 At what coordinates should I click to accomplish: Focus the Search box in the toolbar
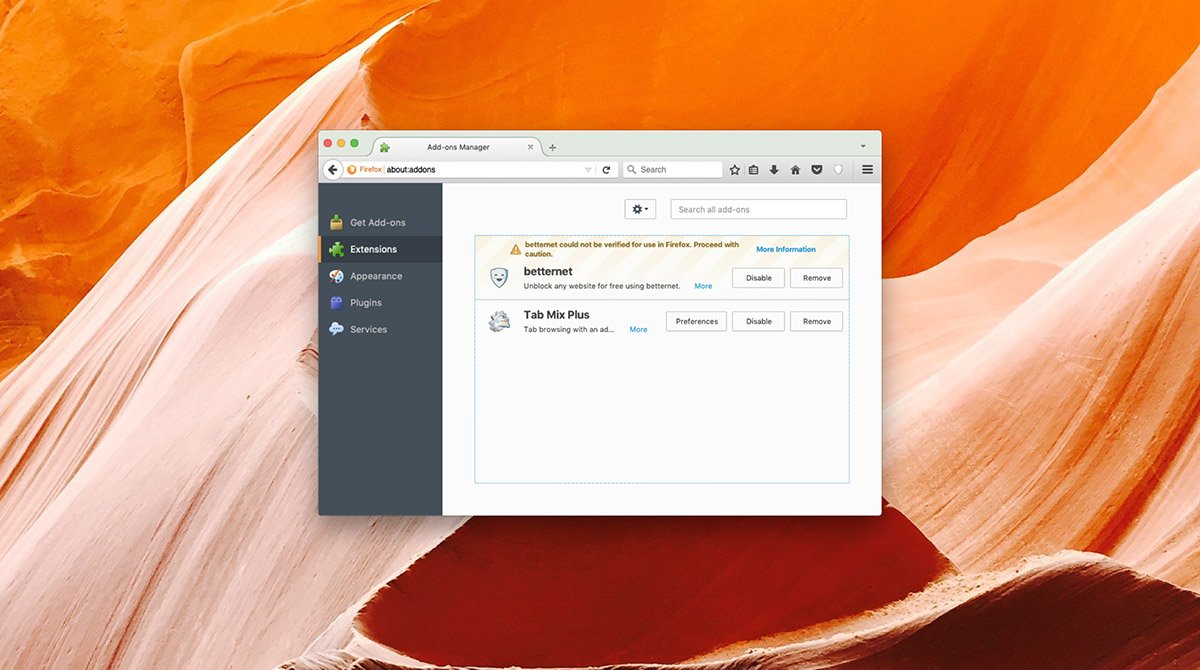[672, 170]
